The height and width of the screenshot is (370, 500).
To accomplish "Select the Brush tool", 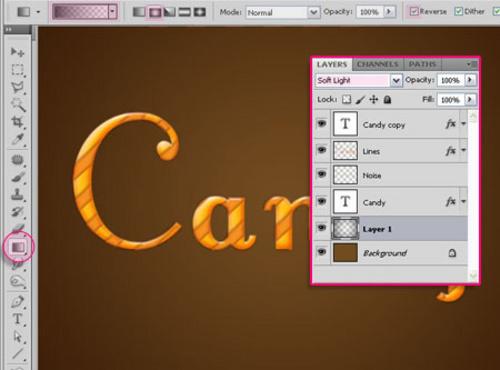I will point(17,177).
